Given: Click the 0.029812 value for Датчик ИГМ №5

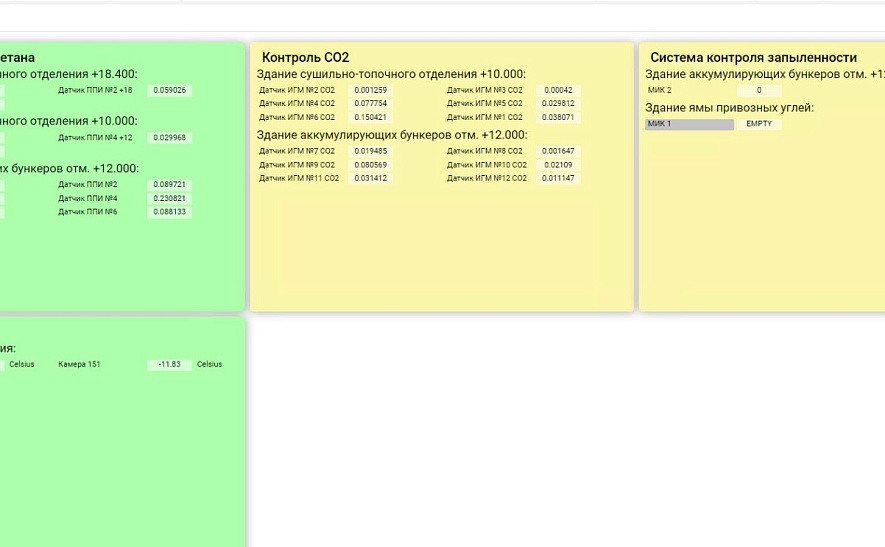Looking at the screenshot, I should point(558,104).
